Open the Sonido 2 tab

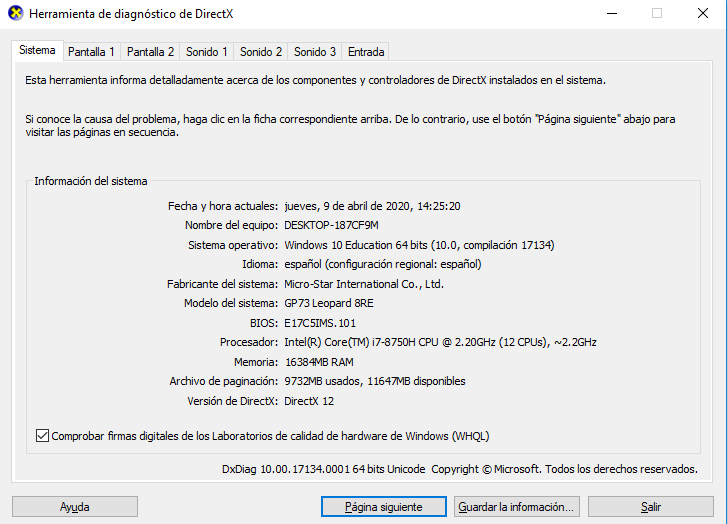260,52
